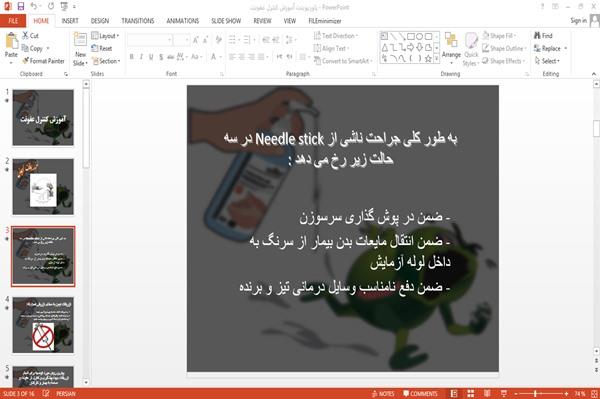Open the Section dropdown

pyautogui.click(x=106, y=61)
